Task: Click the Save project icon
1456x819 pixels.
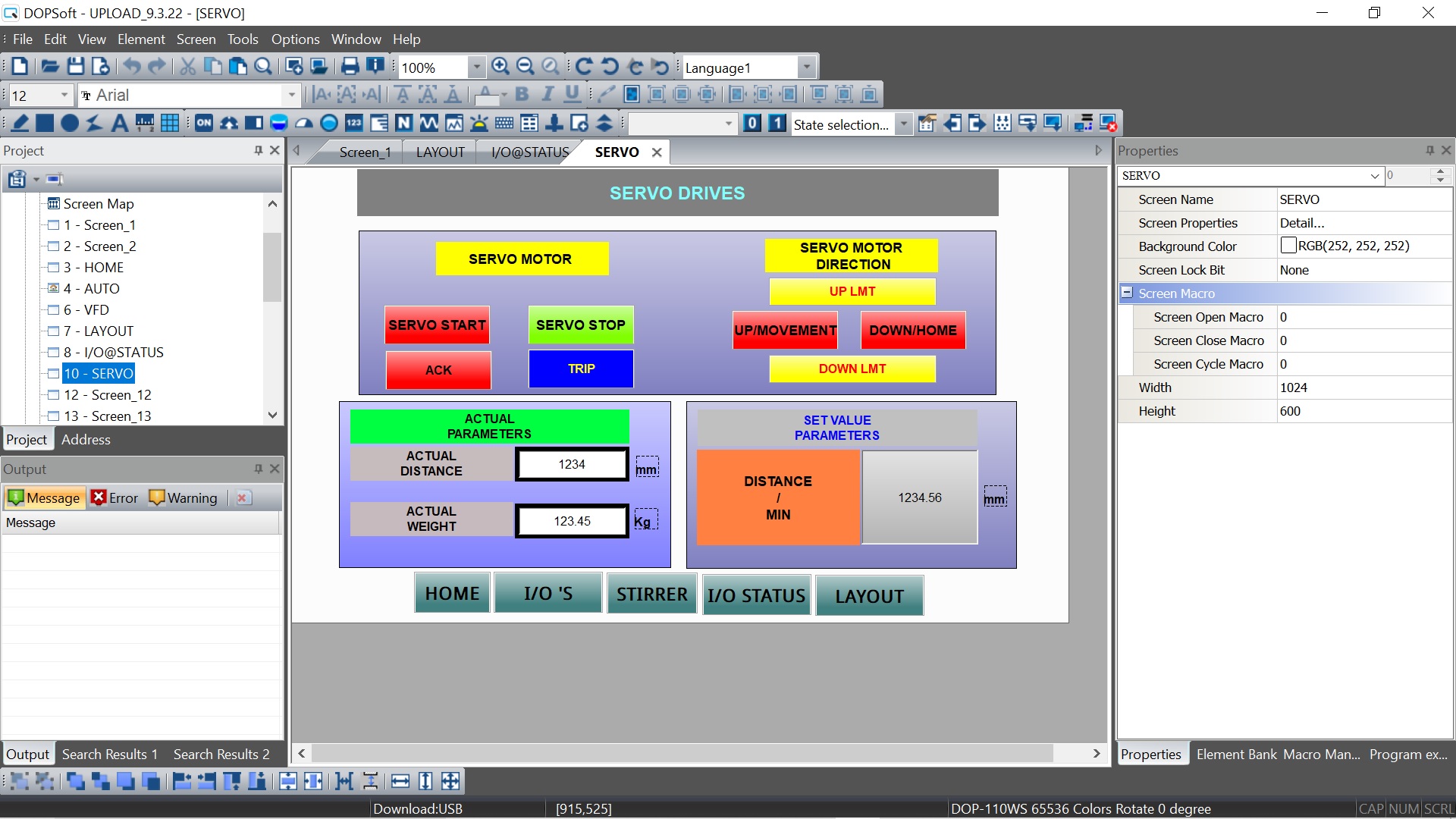Action: (75, 67)
